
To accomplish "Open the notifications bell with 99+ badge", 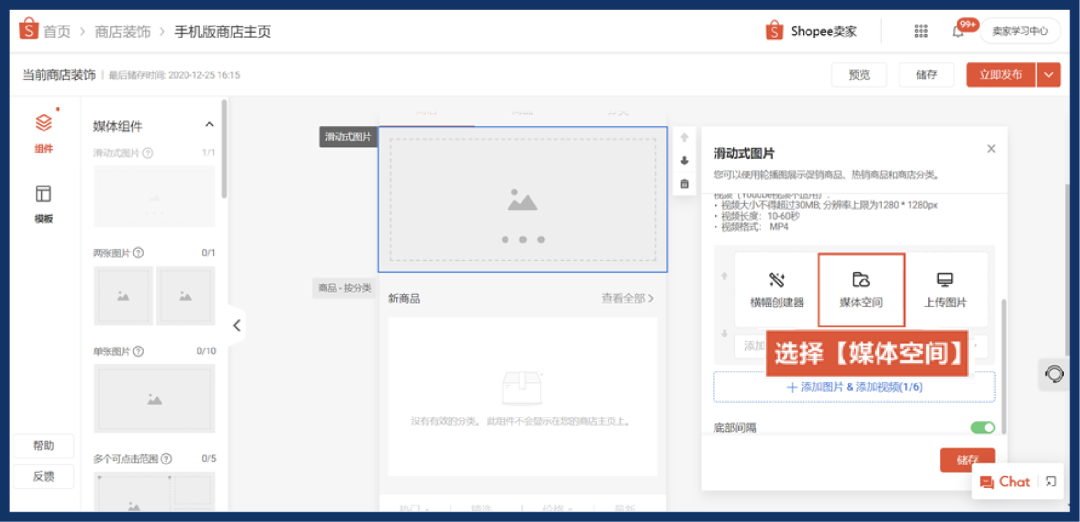I will click(958, 31).
